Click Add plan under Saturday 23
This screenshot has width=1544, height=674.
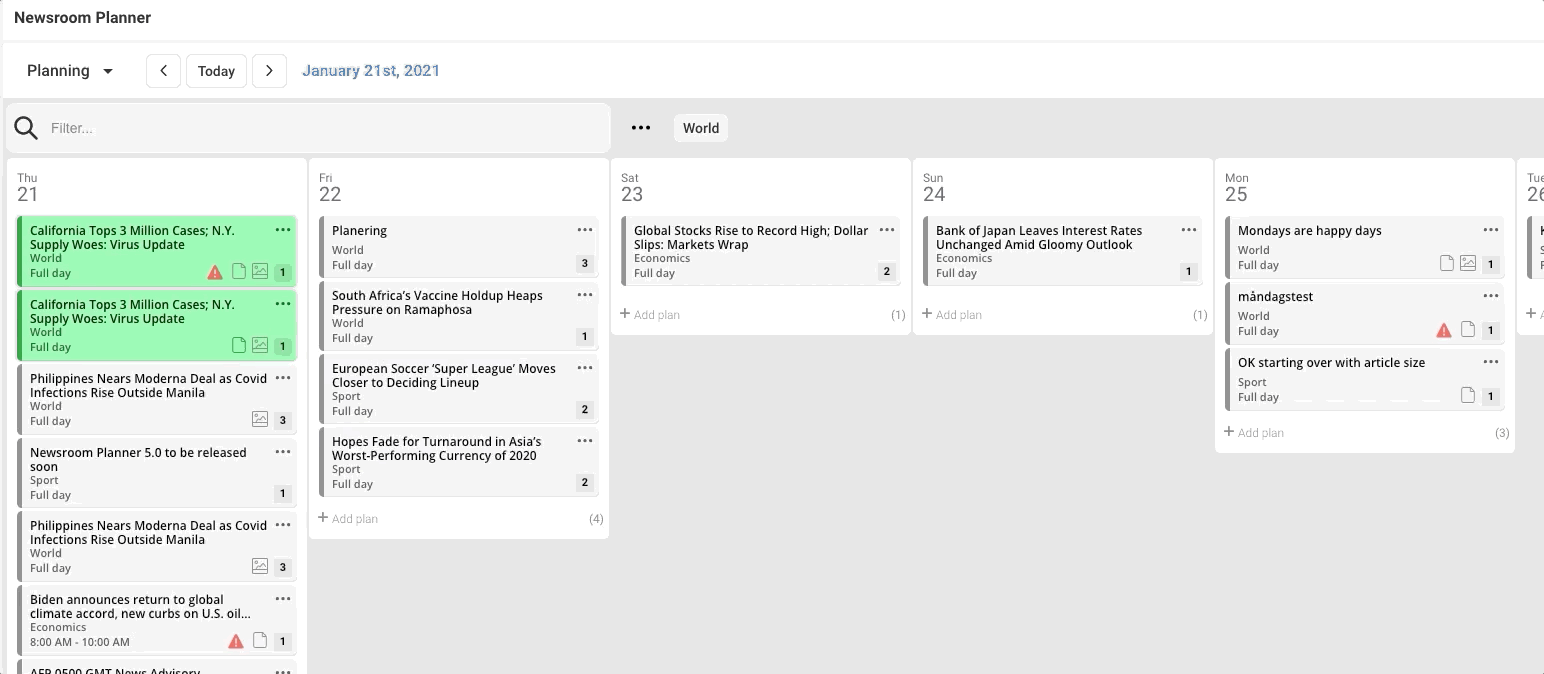click(x=650, y=314)
